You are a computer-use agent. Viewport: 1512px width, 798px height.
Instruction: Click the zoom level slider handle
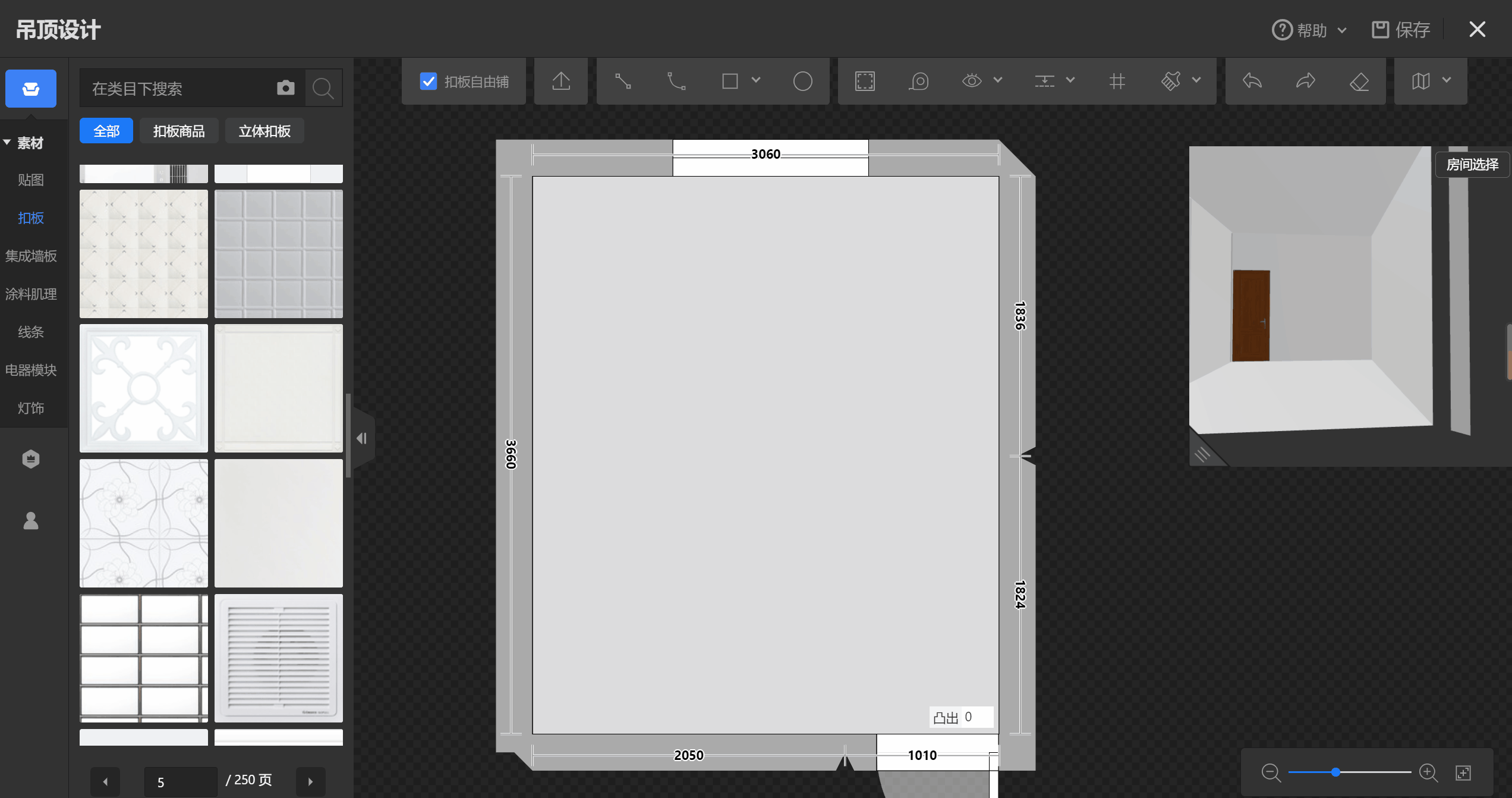(1335, 772)
